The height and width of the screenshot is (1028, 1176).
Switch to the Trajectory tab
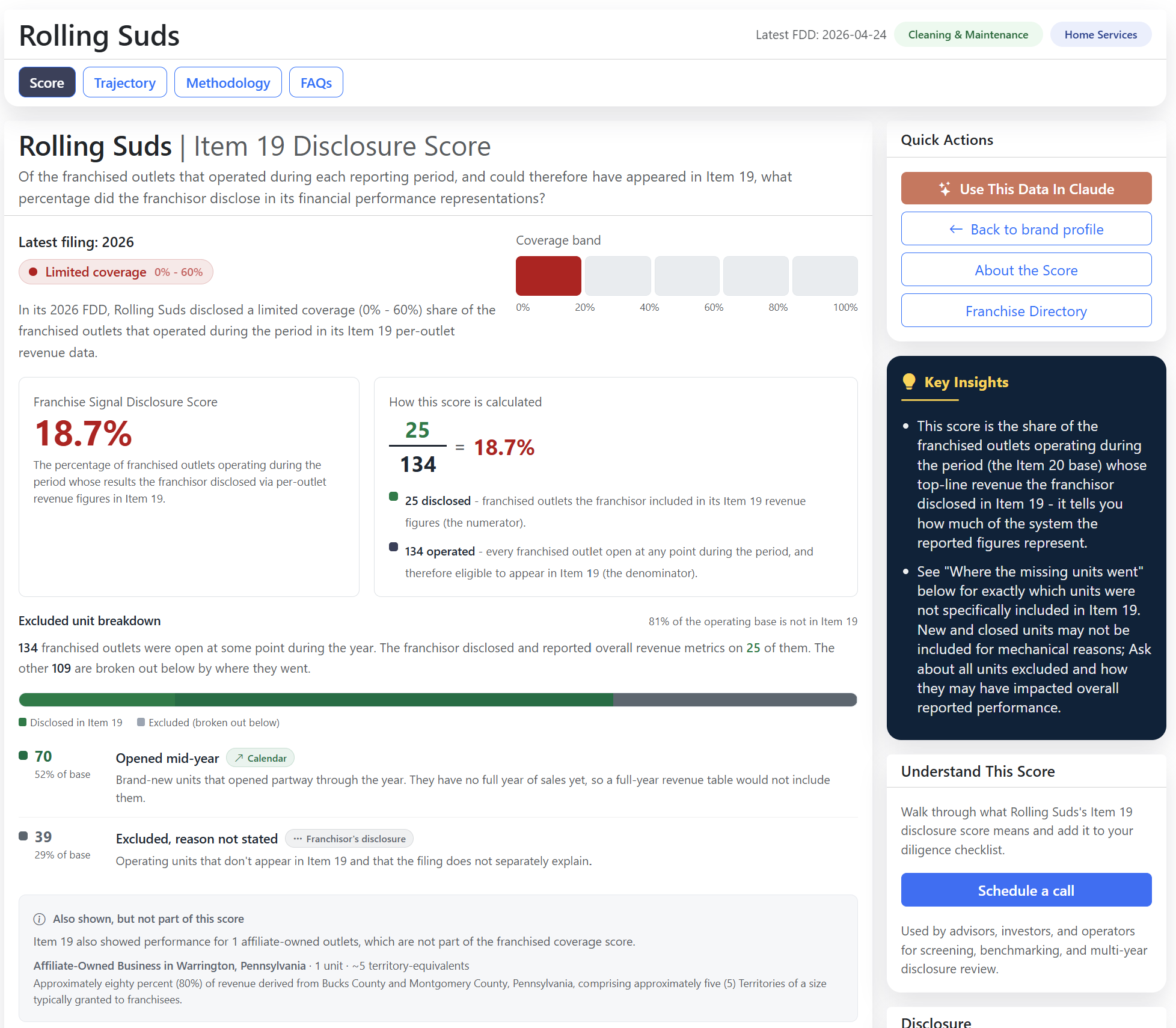pyautogui.click(x=125, y=82)
